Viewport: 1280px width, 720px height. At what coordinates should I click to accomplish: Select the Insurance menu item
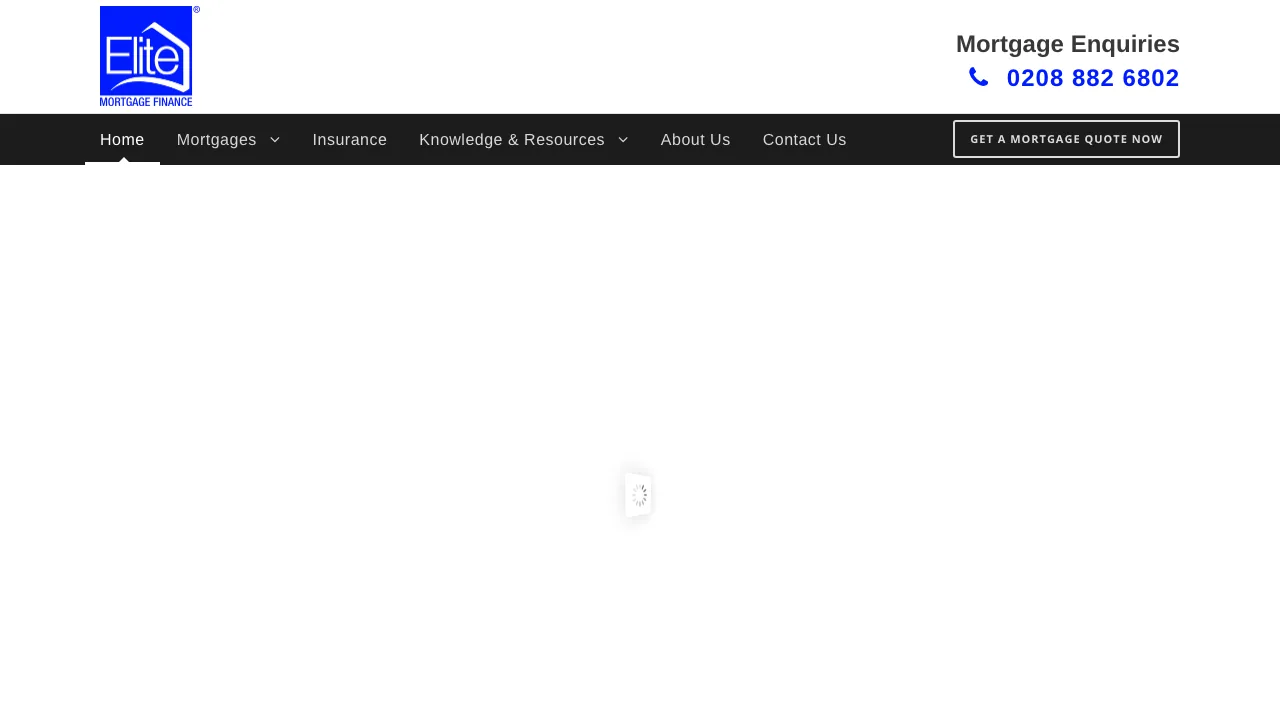click(x=349, y=139)
